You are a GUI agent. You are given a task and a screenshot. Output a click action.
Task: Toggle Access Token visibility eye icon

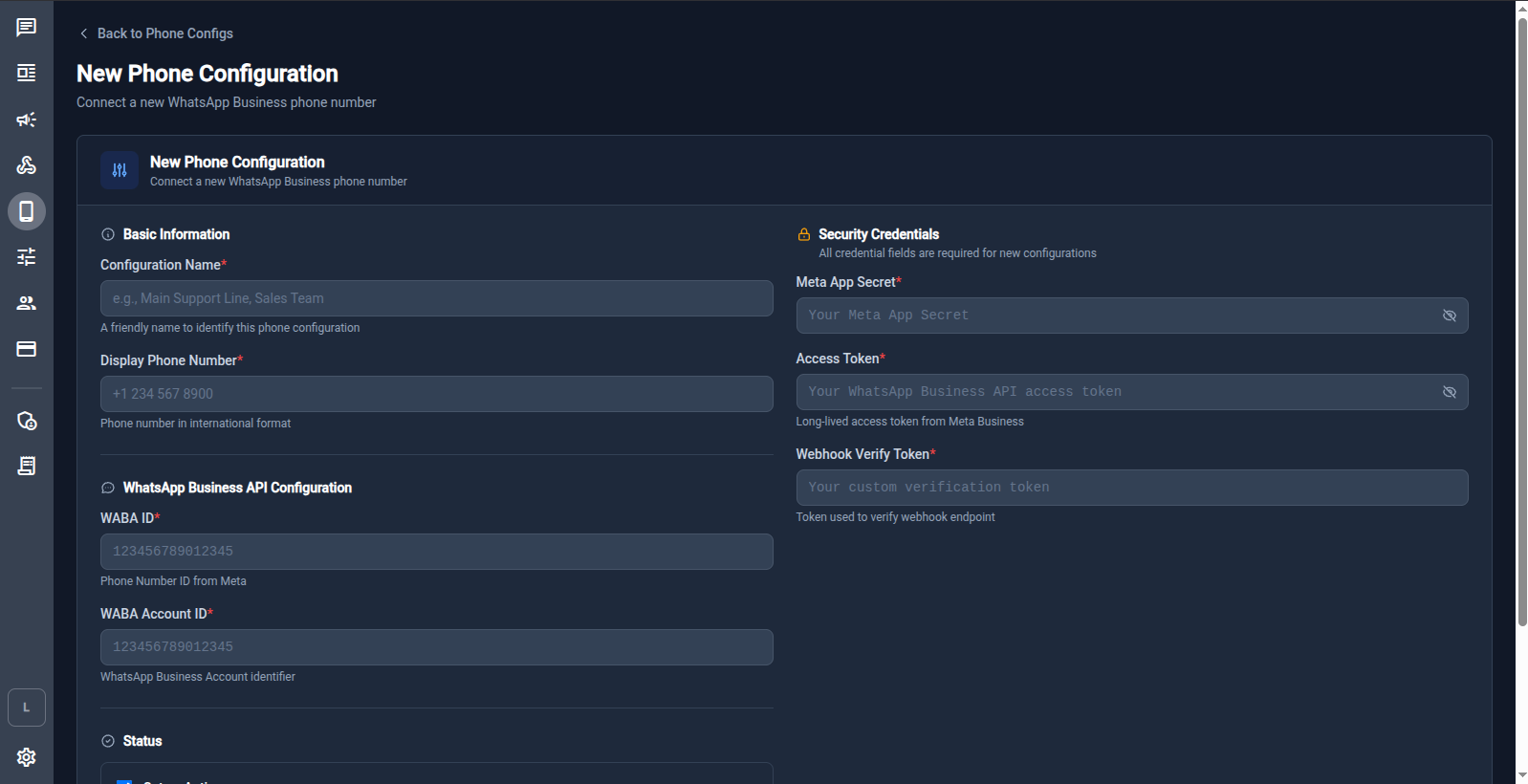pos(1449,392)
